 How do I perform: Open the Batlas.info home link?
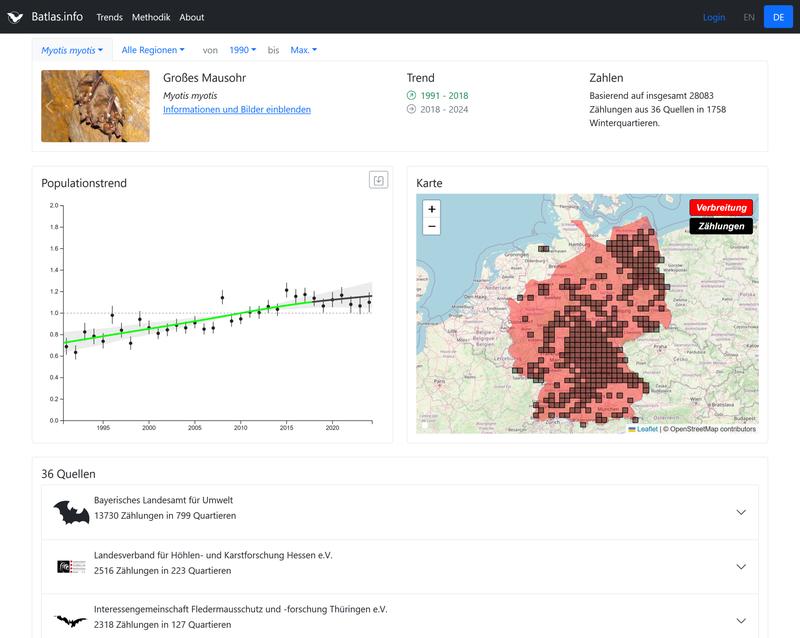click(57, 17)
